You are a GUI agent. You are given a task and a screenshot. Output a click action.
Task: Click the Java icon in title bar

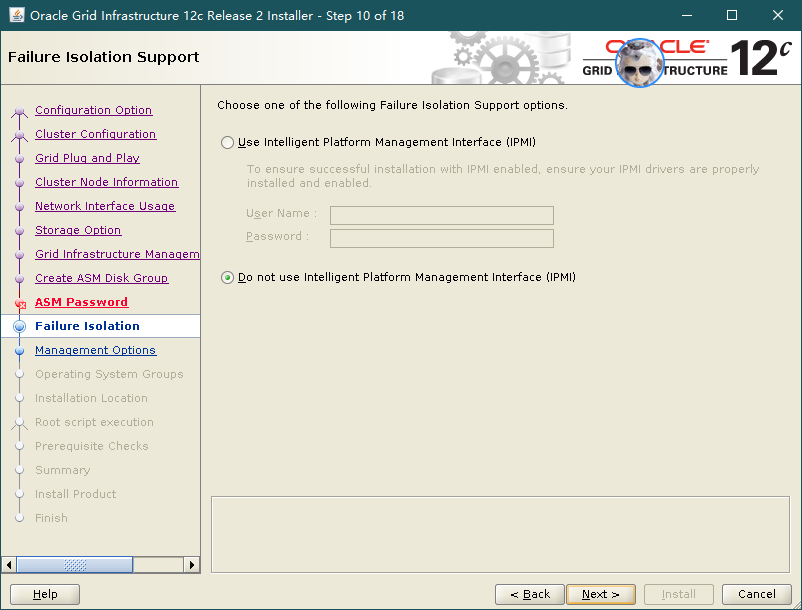click(16, 15)
